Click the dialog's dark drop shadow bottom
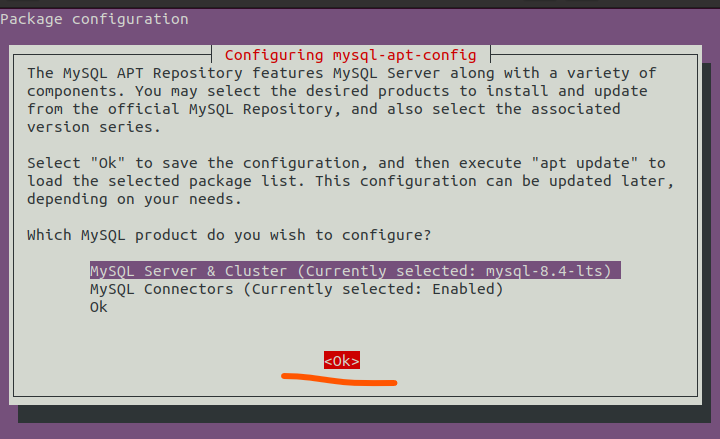Viewport: 720px width, 439px height. (364, 414)
